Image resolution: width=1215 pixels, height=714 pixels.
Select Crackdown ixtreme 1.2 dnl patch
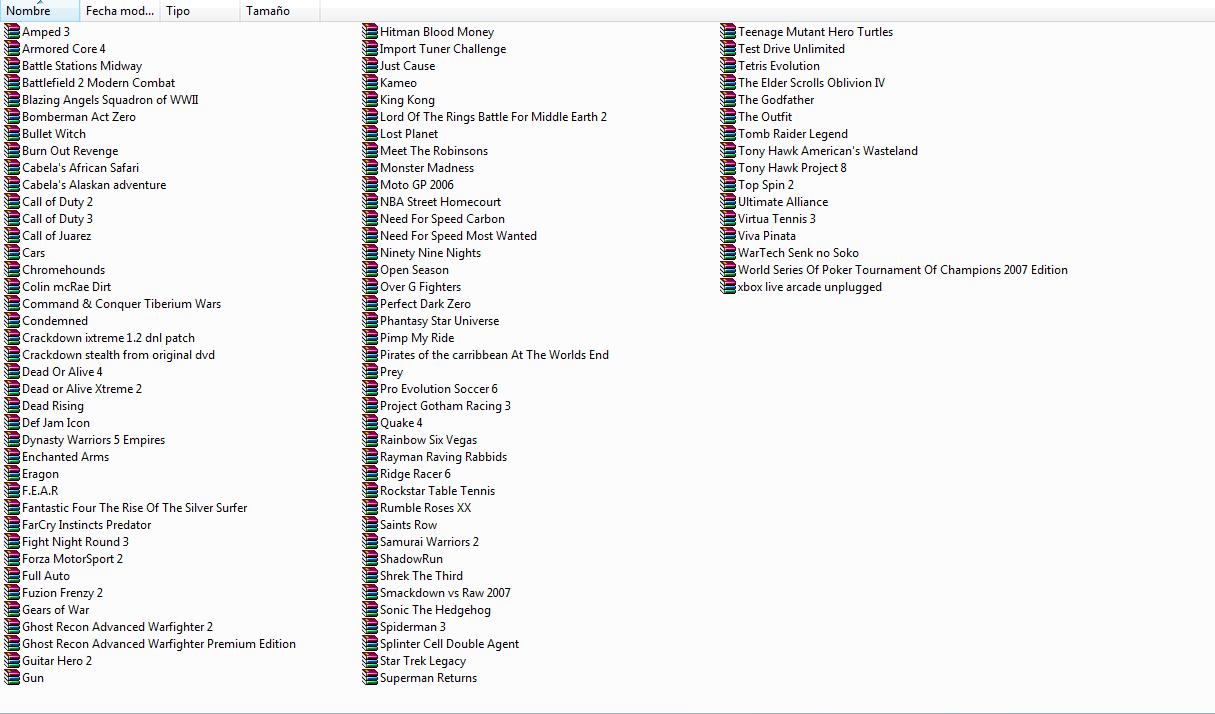[x=109, y=338]
